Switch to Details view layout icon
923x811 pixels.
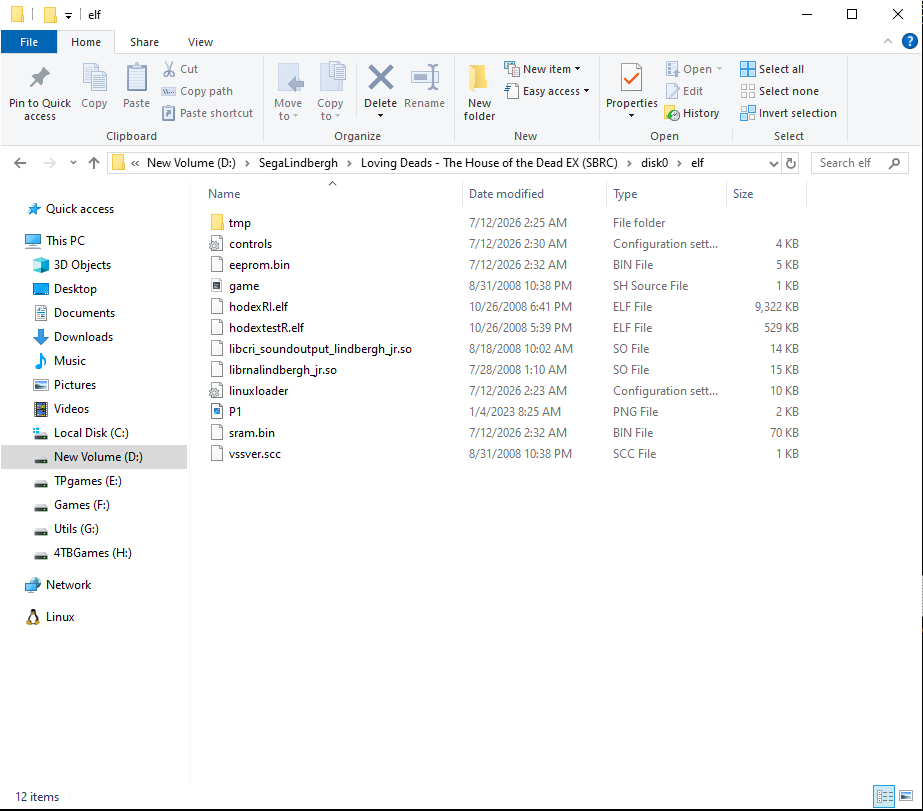(884, 796)
